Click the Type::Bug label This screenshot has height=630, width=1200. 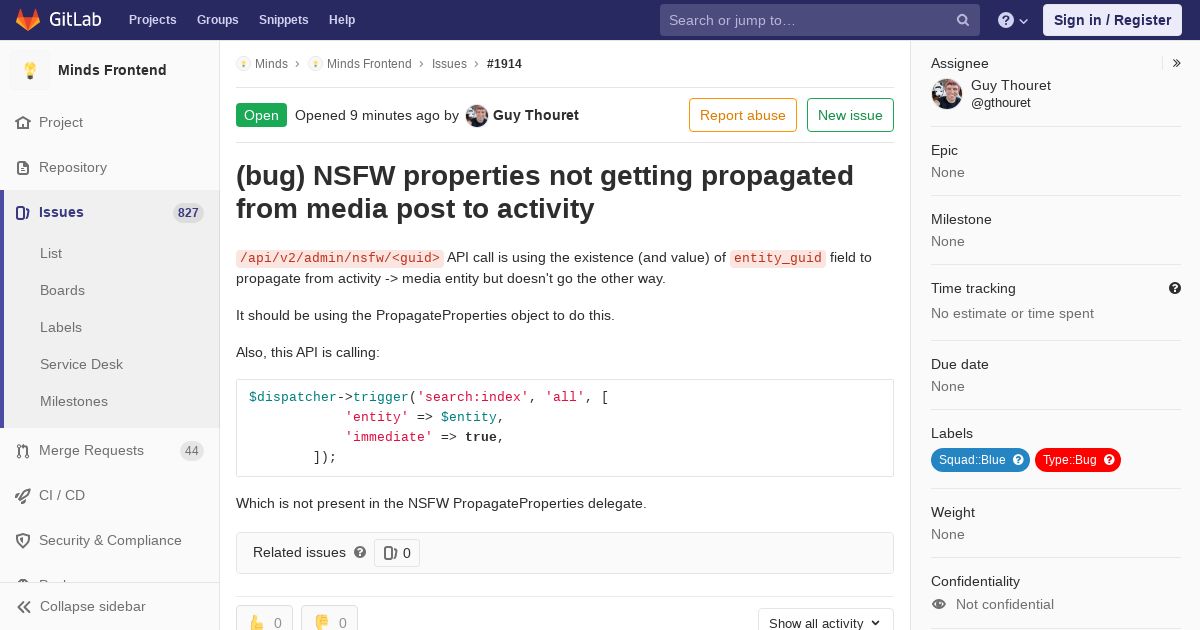[1078, 460]
